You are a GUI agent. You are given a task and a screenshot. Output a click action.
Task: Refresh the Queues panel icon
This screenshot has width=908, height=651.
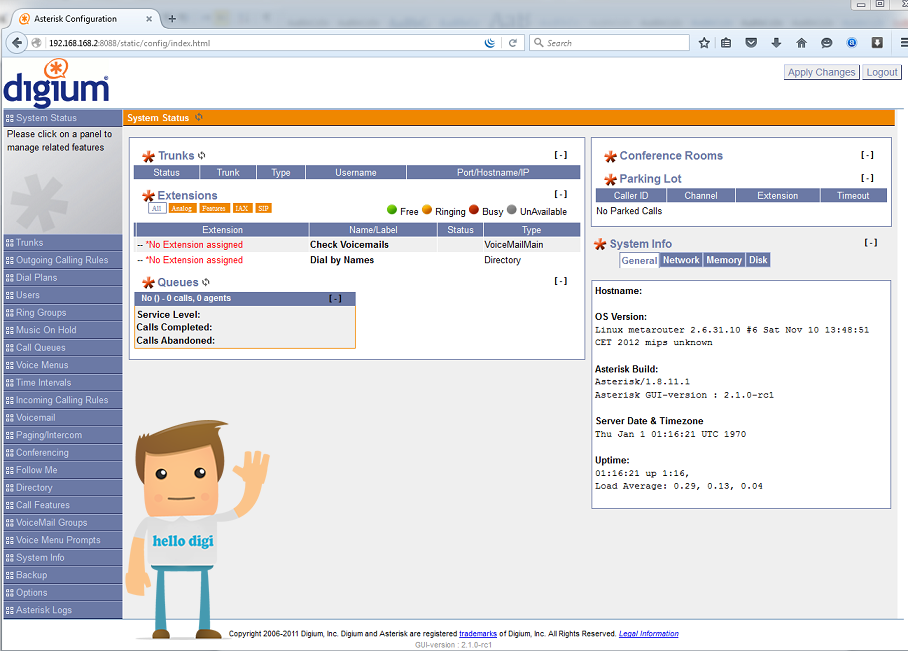point(206,282)
